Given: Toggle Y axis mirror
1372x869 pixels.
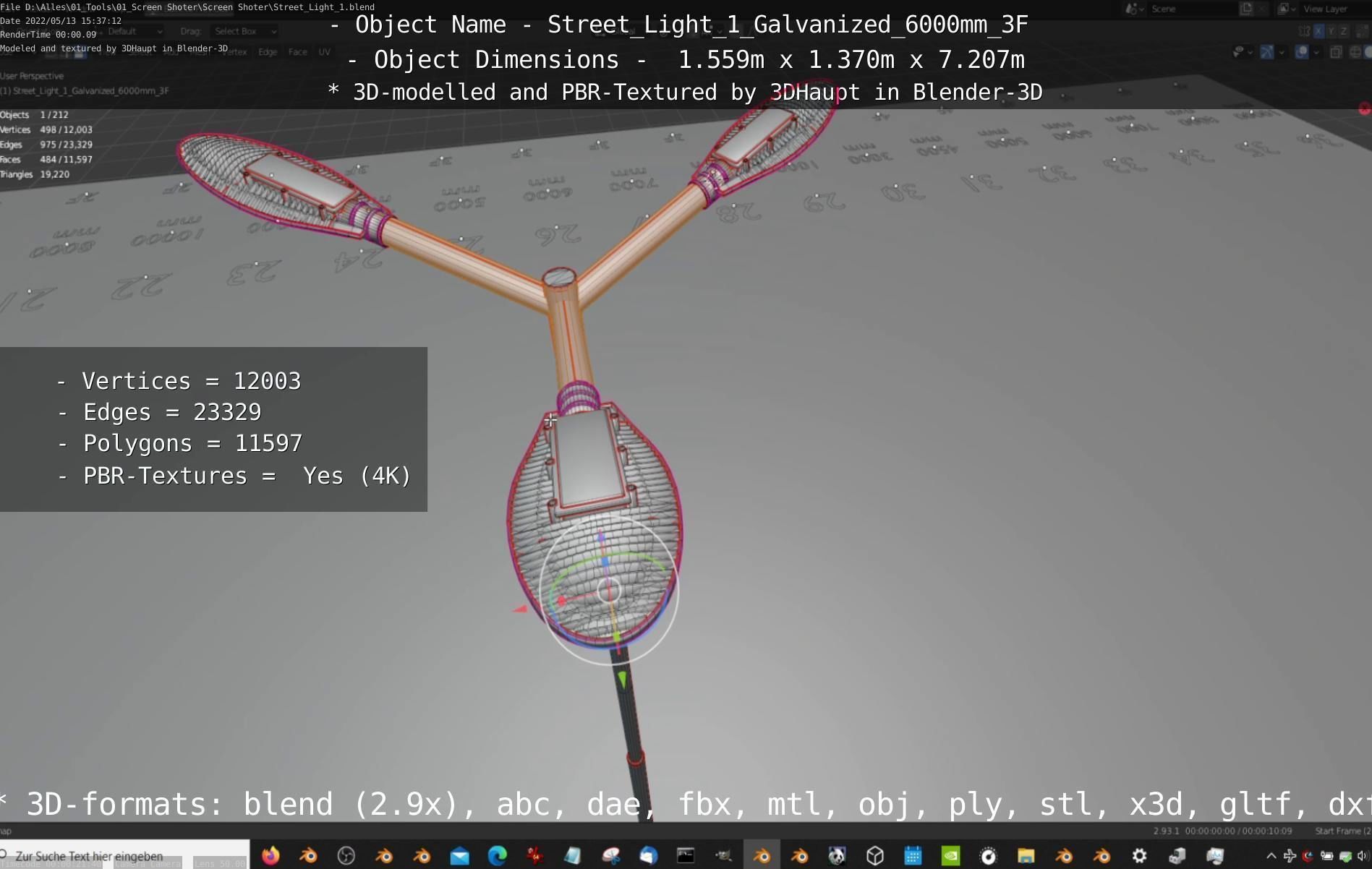Looking at the screenshot, I should point(1331,31).
